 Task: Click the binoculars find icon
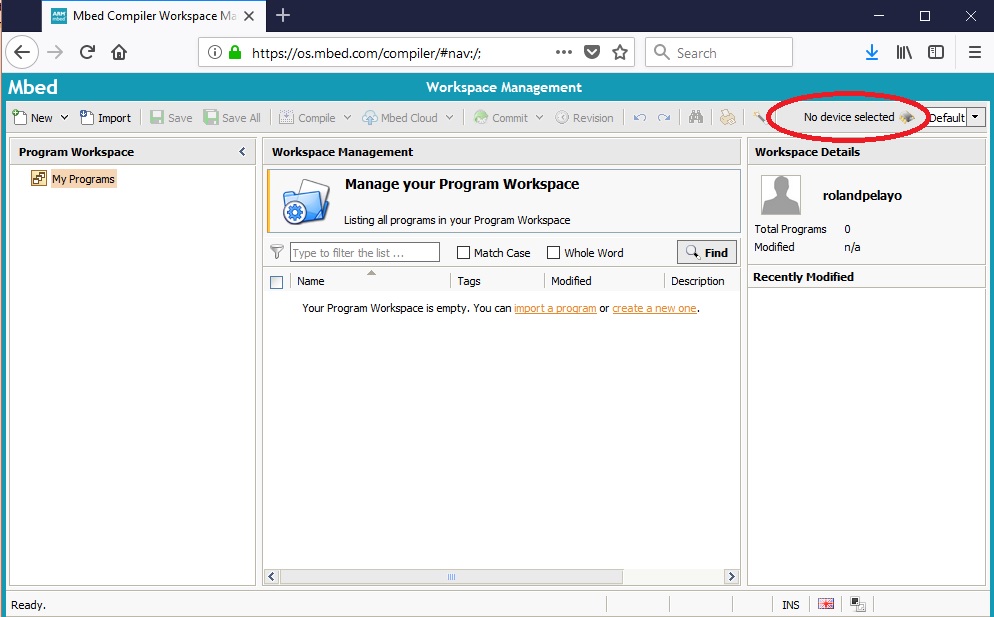(696, 117)
